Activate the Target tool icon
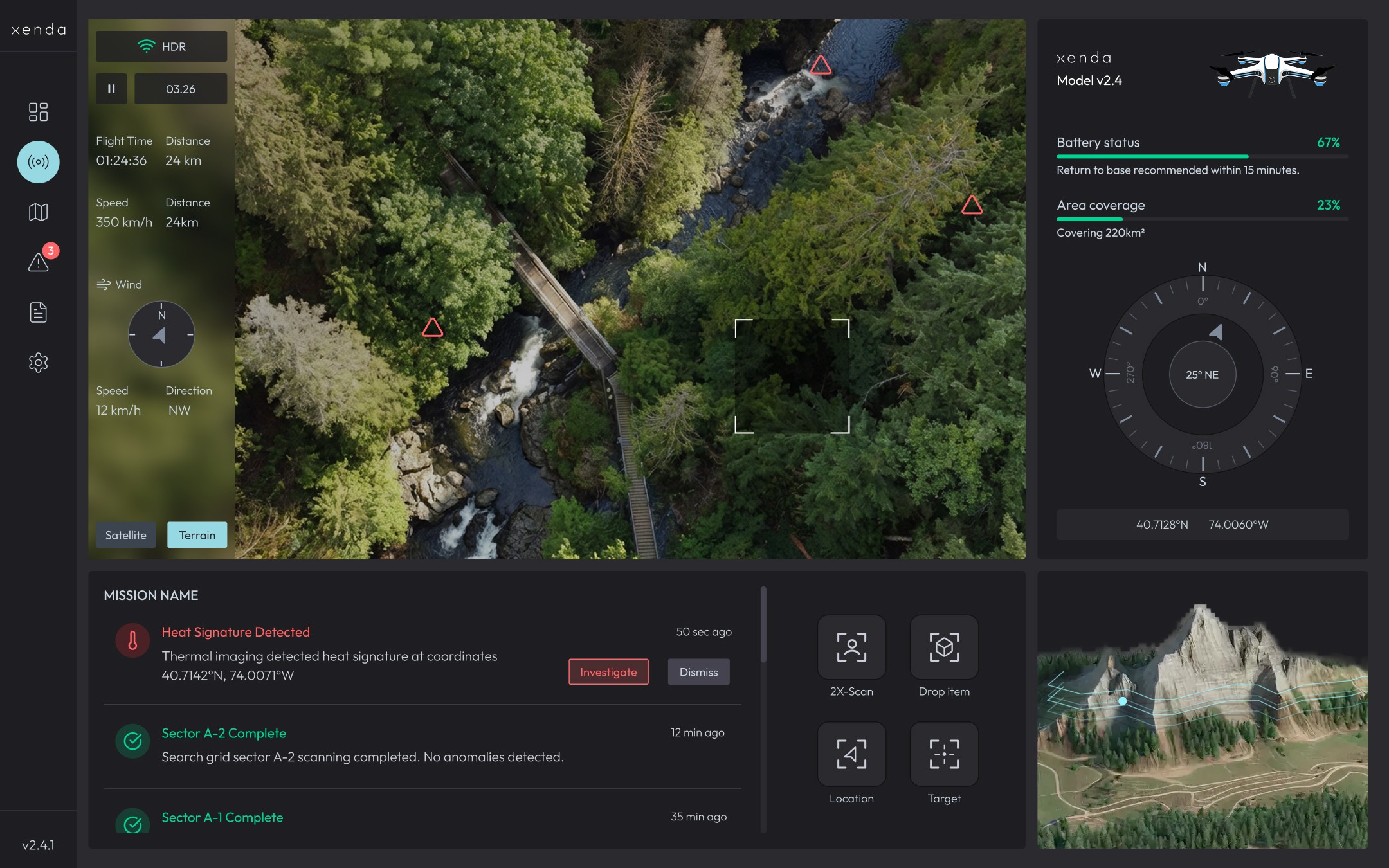1389x868 pixels. (x=944, y=754)
